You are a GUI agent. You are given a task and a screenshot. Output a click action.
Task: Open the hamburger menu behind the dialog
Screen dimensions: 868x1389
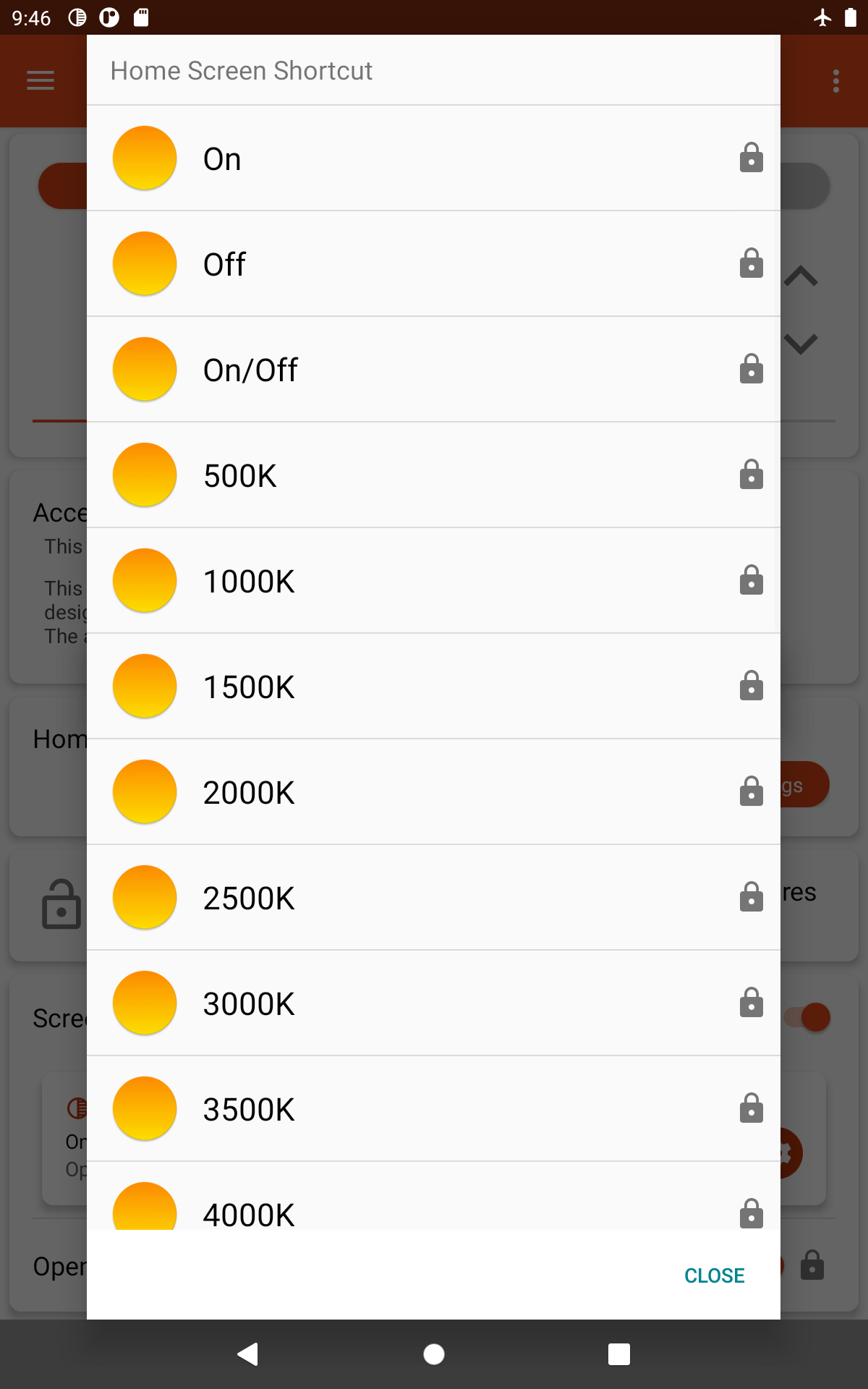pos(41,80)
